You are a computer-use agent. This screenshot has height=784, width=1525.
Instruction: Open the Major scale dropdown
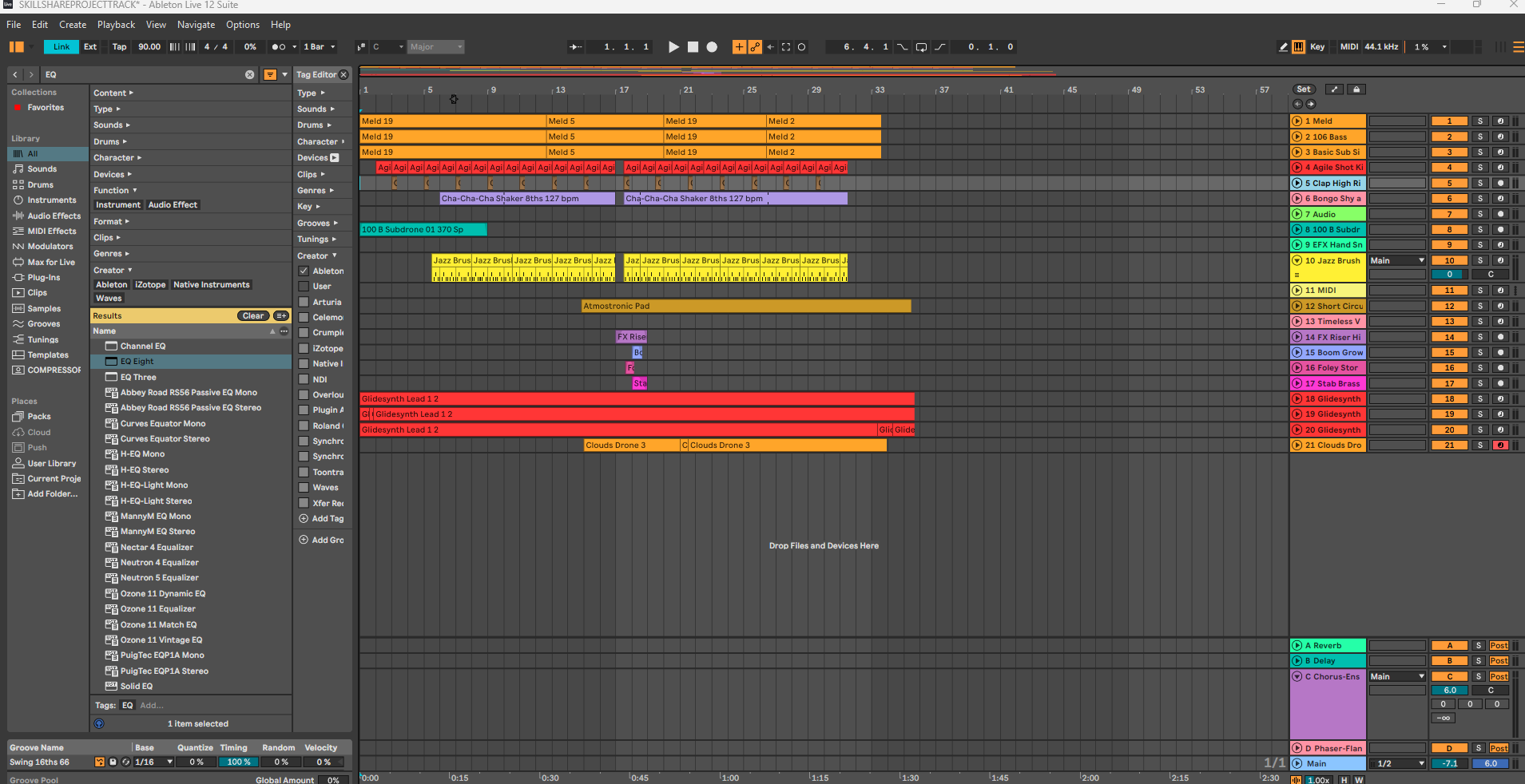click(436, 47)
